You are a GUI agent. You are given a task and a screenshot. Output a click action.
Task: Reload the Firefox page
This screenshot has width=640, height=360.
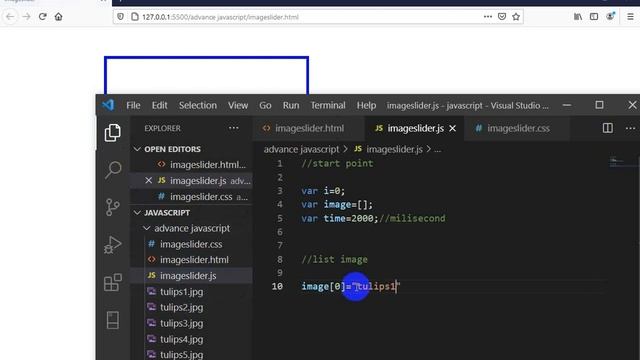(42, 17)
